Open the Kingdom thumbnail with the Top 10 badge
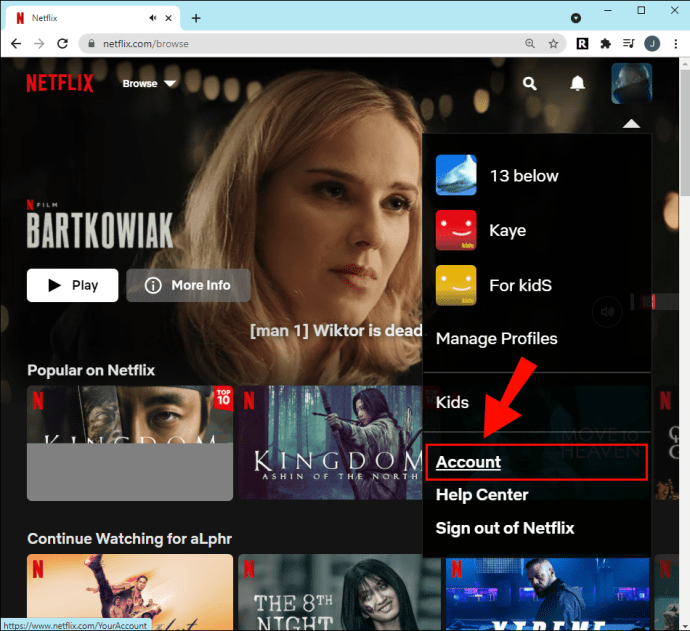 point(130,443)
